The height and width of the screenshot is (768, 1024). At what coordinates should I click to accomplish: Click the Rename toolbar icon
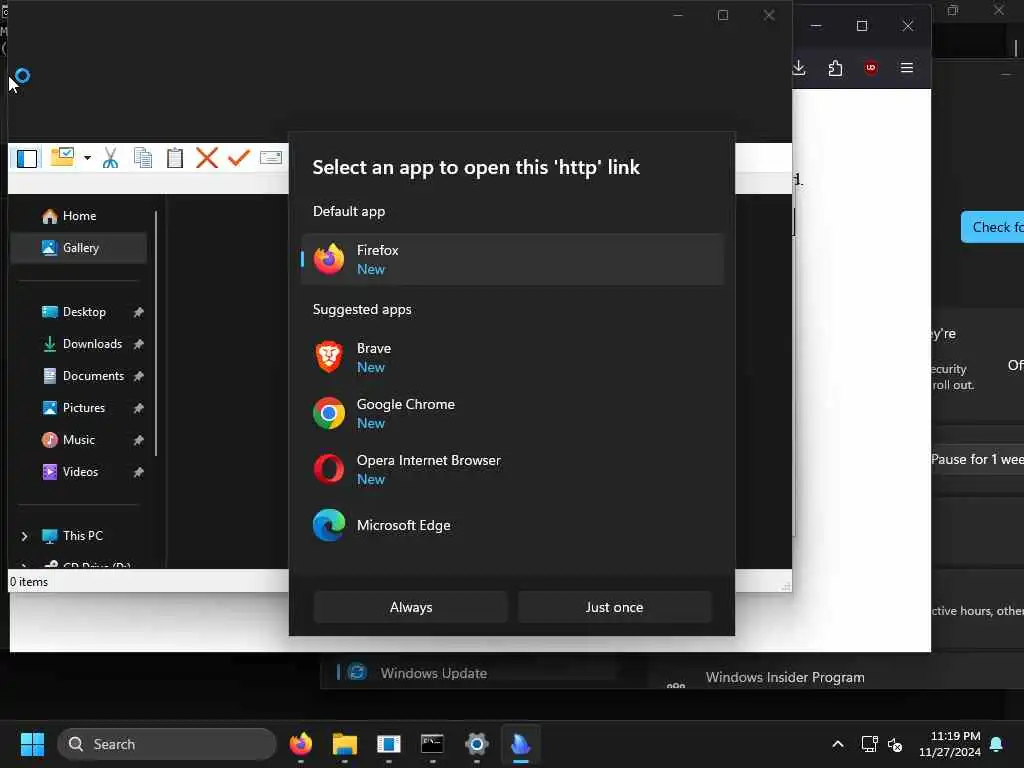(x=271, y=157)
